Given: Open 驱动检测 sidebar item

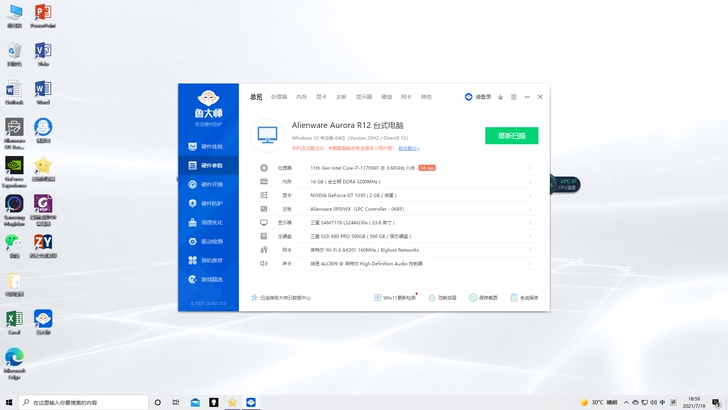Looking at the screenshot, I should point(206,241).
